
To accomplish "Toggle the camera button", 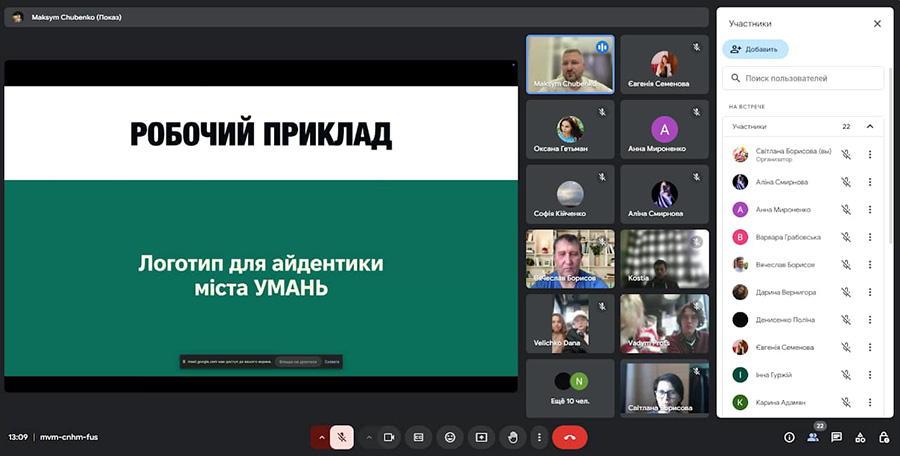I will coord(389,438).
